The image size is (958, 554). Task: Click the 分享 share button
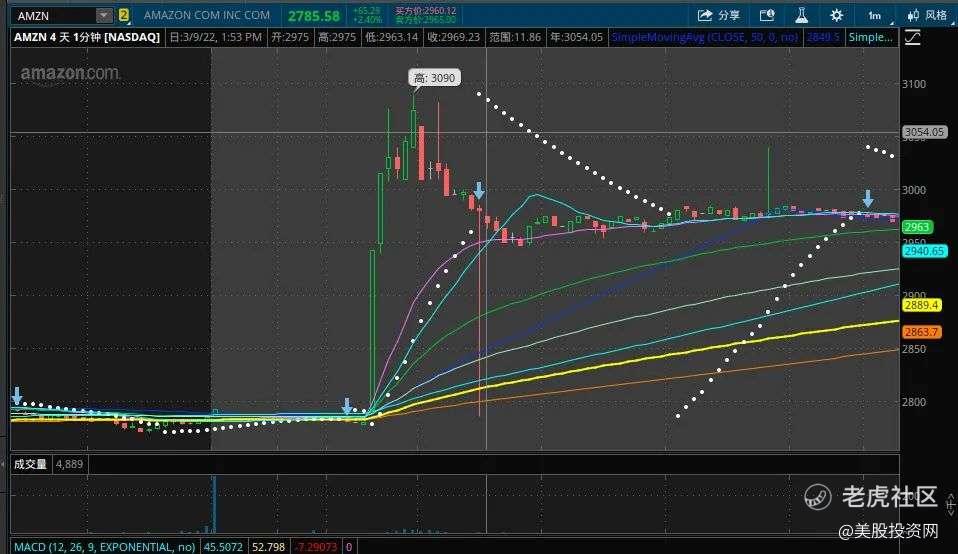718,15
